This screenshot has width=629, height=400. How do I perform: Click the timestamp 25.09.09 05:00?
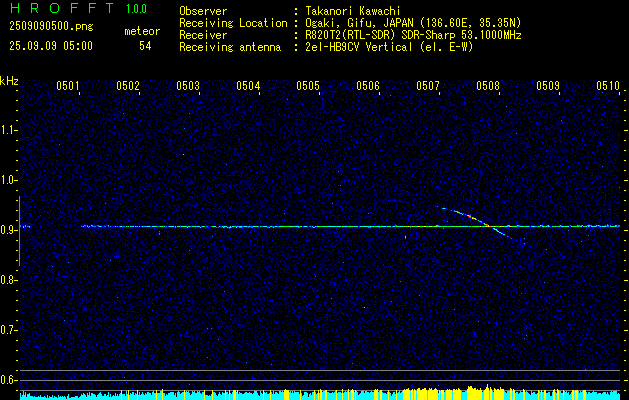(x=51, y=46)
